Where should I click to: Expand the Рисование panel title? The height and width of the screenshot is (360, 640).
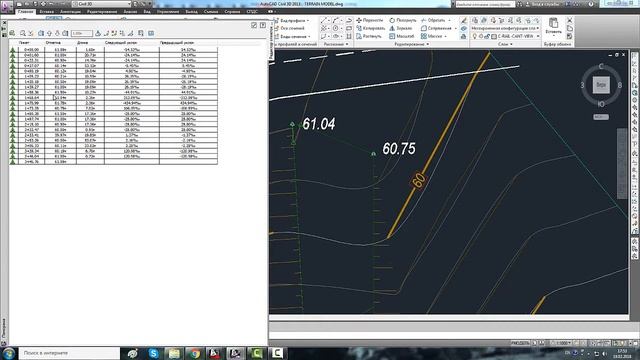click(336, 44)
